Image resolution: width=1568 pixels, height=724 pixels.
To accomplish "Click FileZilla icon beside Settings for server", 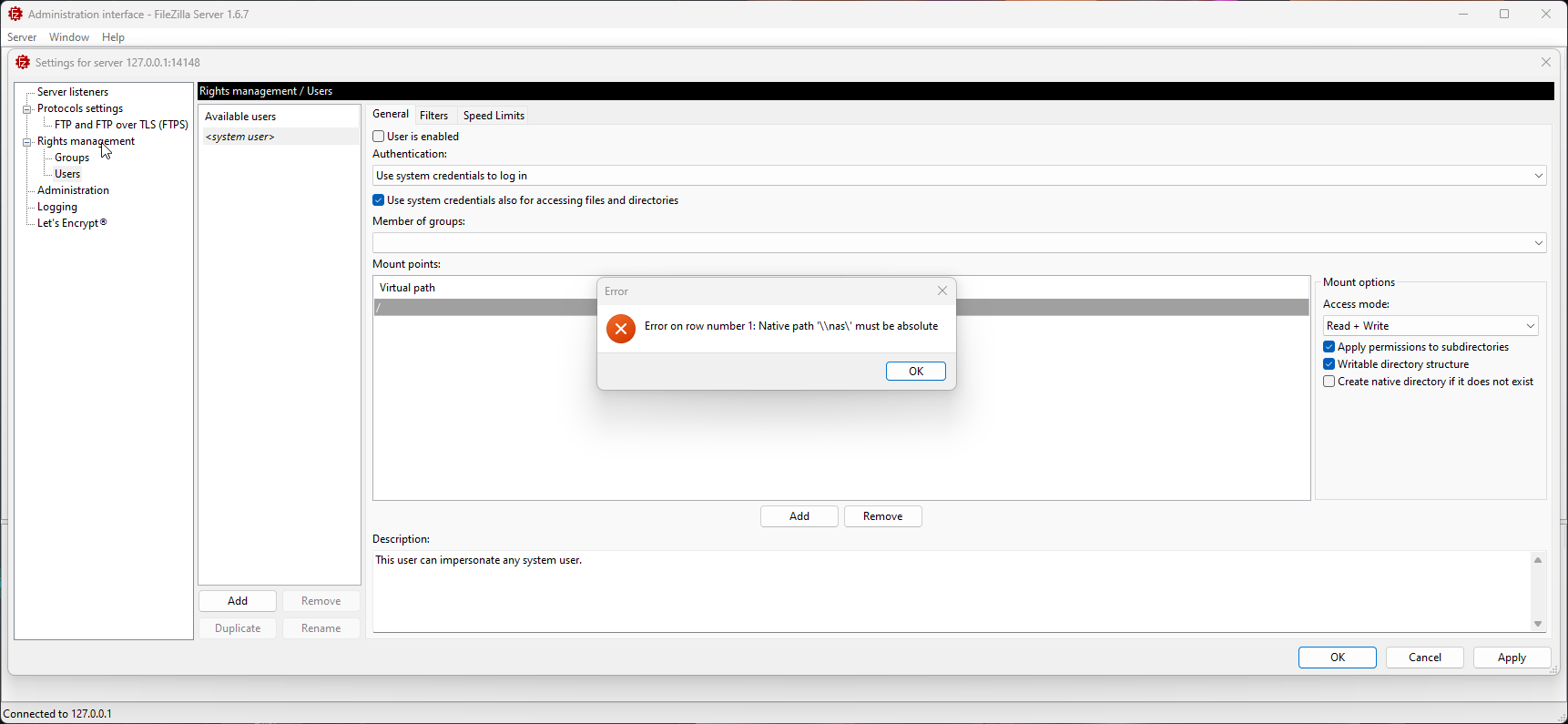I will click(23, 62).
